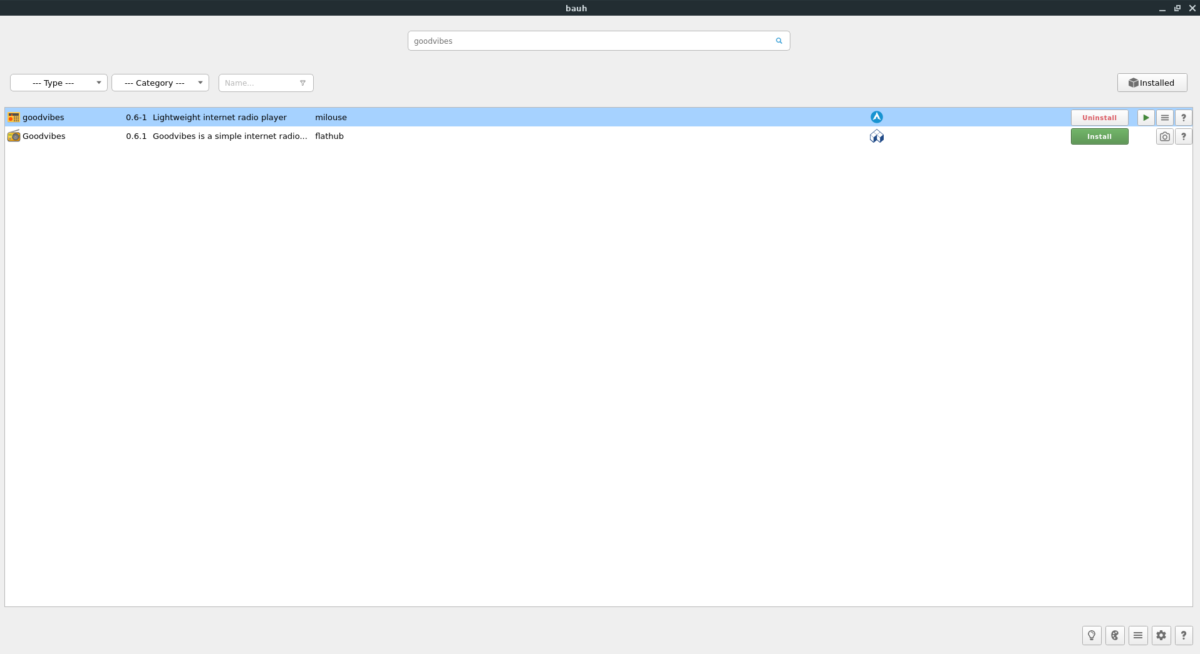This screenshot has width=1200, height=654.
Task: Open themes with the palette icon
Action: click(1115, 635)
